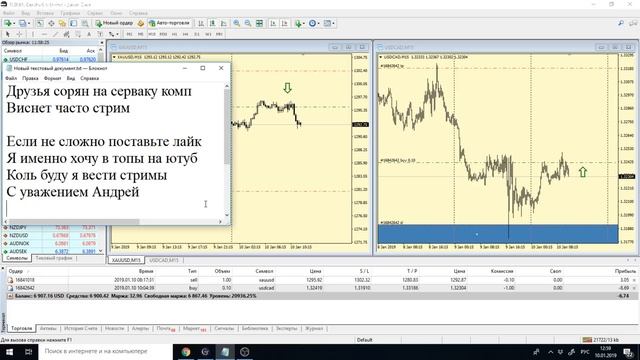Select the horizontal line drawing tool
This screenshot has height=360, width=640.
tap(44, 34)
